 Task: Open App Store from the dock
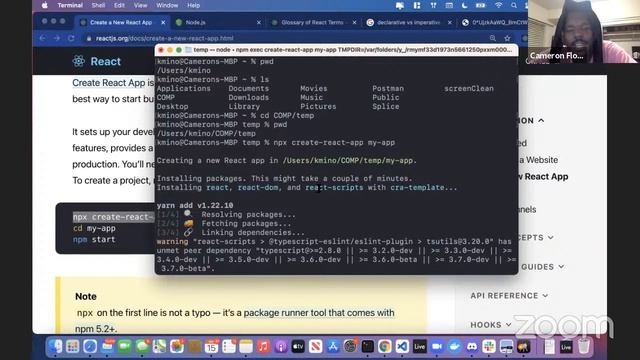pos(333,347)
